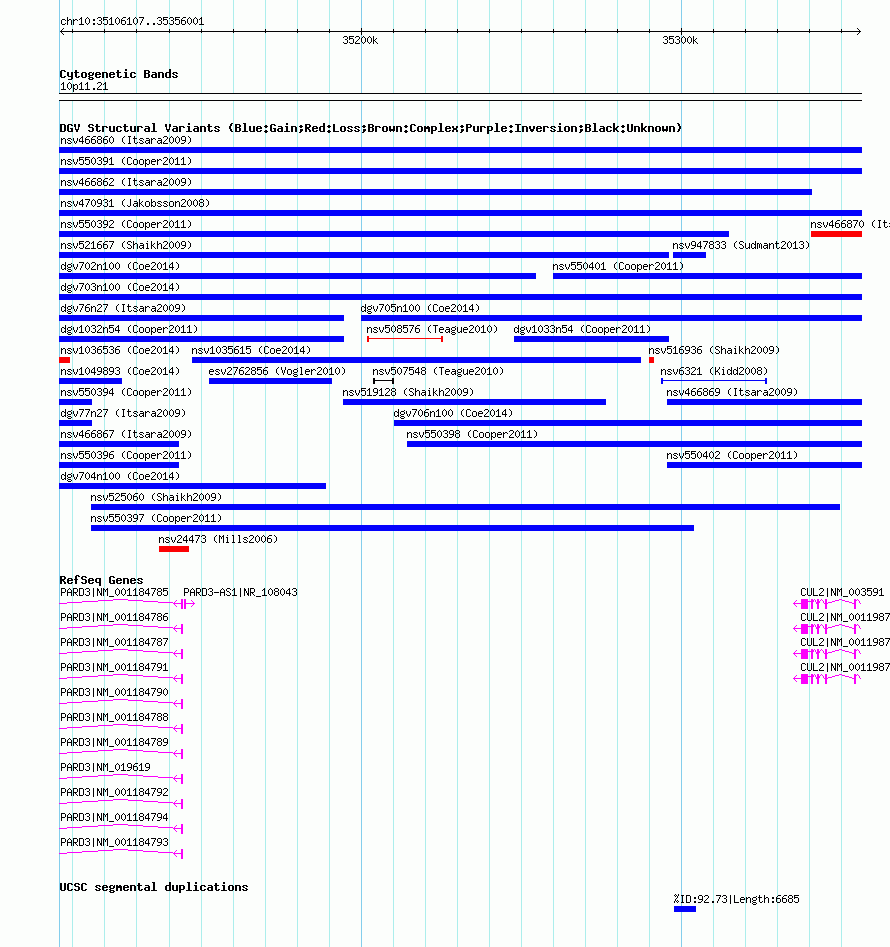This screenshot has width=890, height=947.
Task: Click the 35300k ruler tick label
Action: click(x=680, y=40)
